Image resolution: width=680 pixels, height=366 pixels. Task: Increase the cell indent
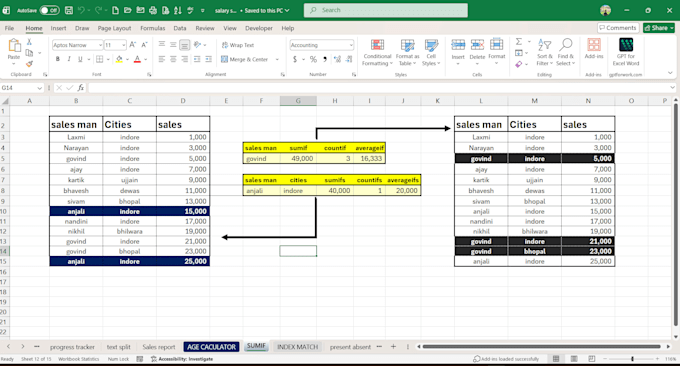pos(209,59)
